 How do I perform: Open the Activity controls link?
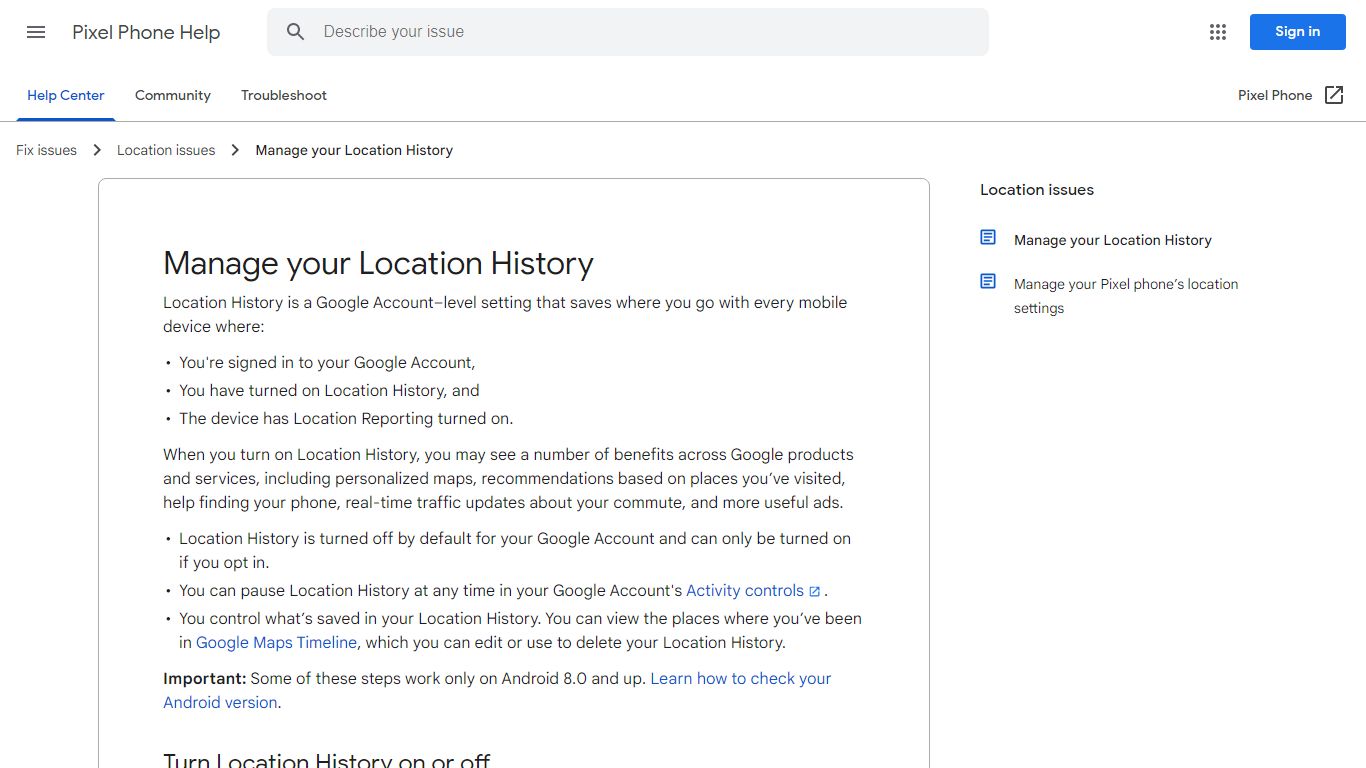coord(745,591)
